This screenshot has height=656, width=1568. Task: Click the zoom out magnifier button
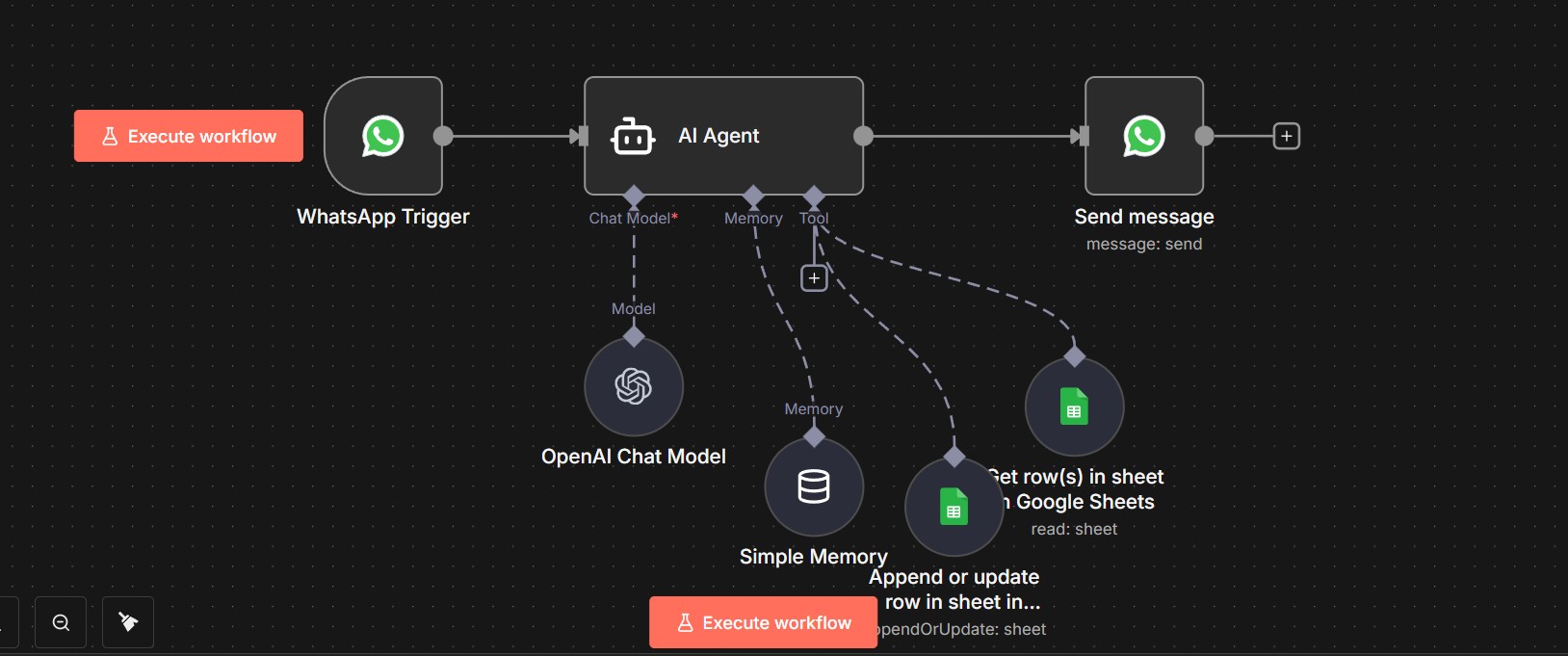tap(61, 622)
